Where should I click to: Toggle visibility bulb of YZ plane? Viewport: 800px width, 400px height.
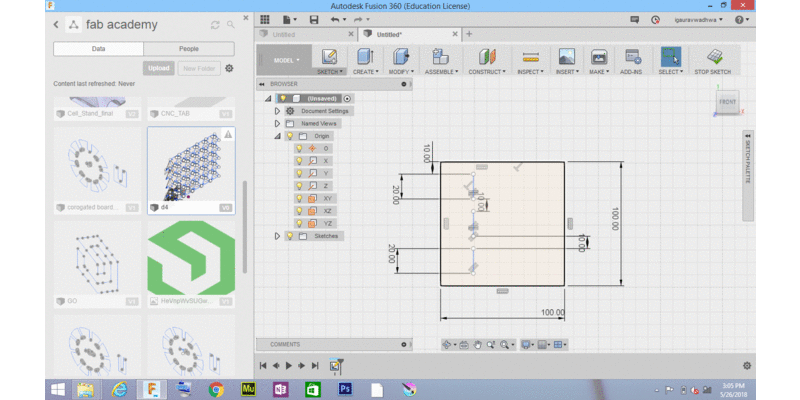click(299, 223)
